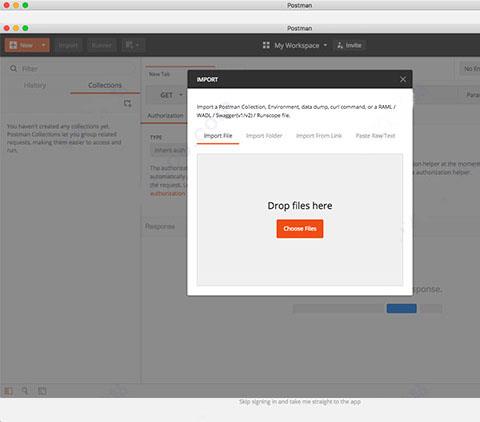Open the Import From Link tab

pos(319,136)
